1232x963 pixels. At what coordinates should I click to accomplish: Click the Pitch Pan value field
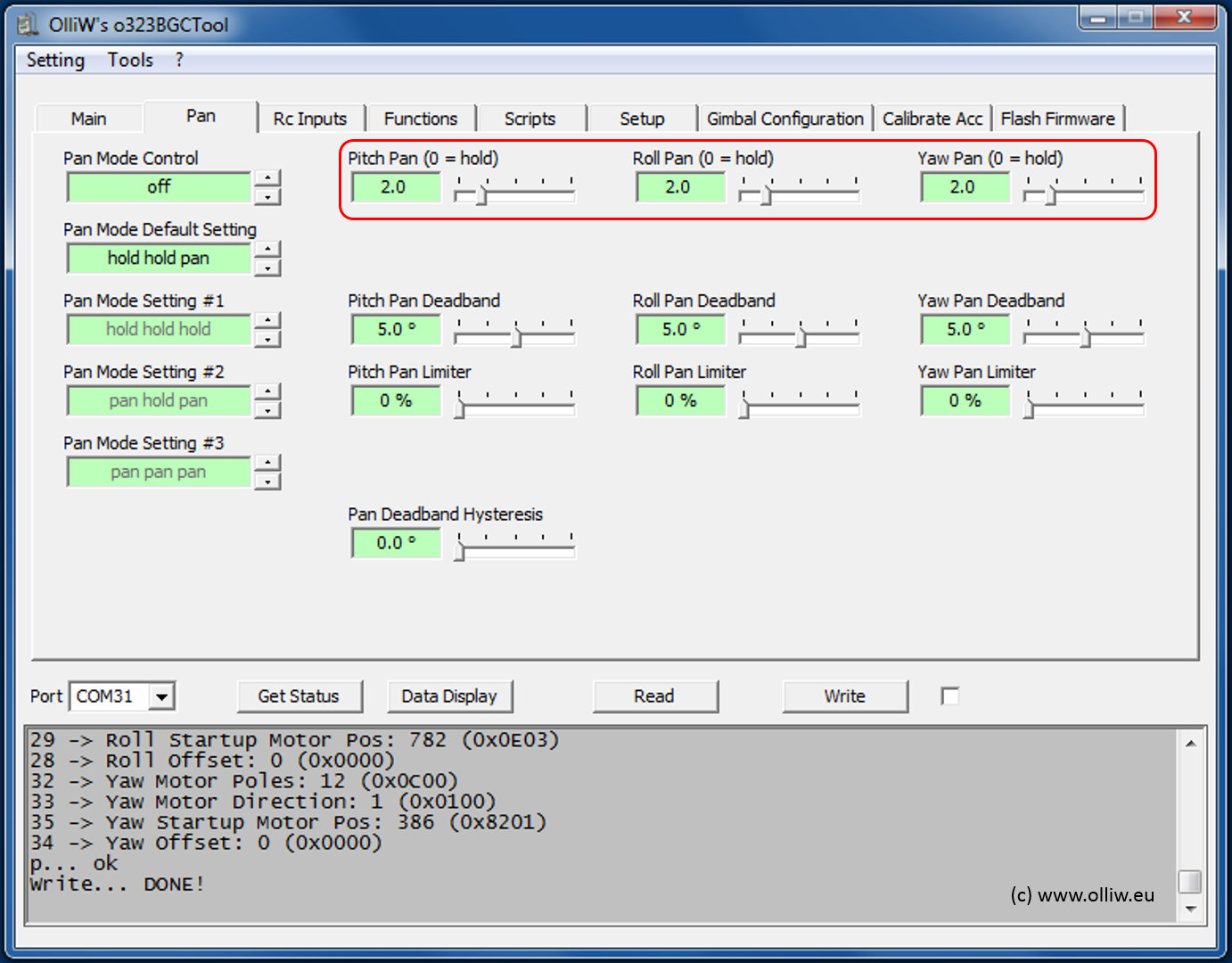tap(395, 187)
